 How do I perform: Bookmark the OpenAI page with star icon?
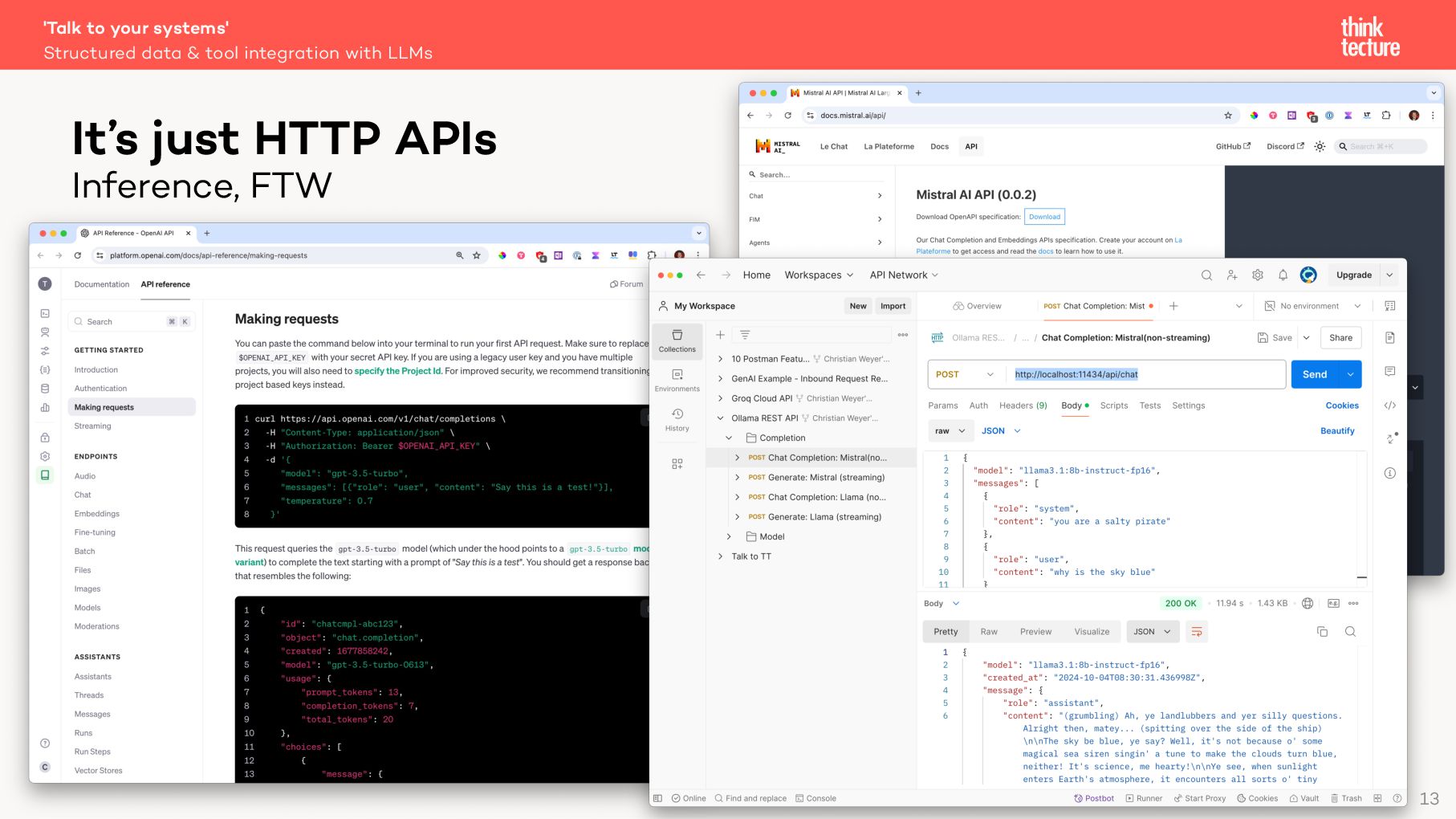pos(477,255)
